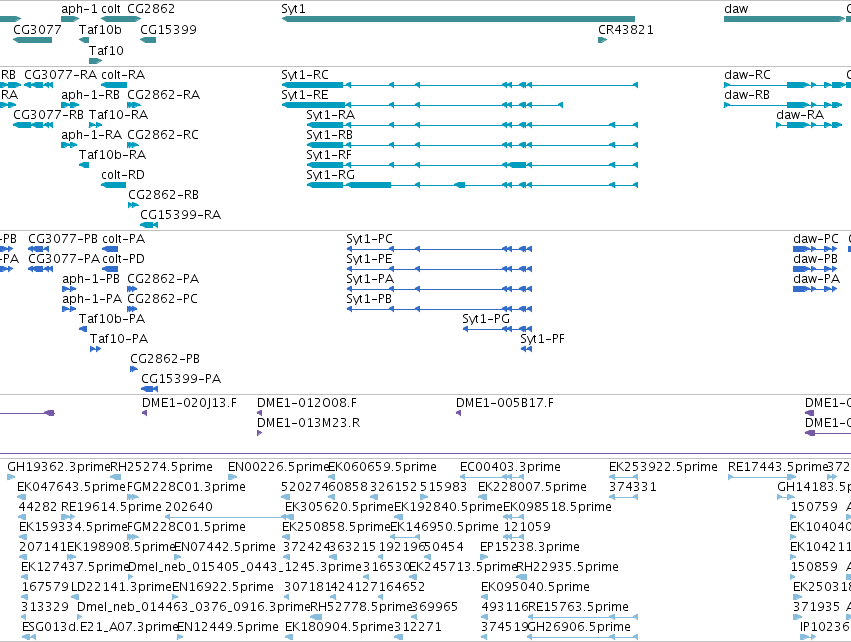Screen dimensions: 851x642
Task: Select the daw-PA protein feature
Action: point(815,289)
